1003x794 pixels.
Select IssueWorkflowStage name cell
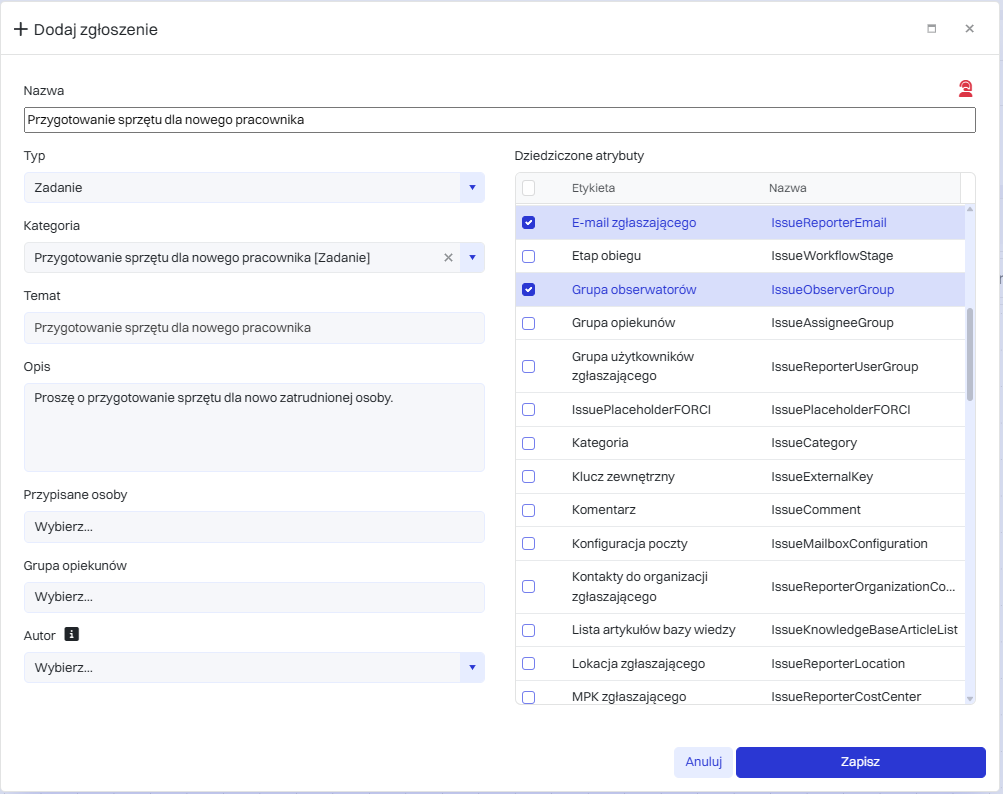tap(832, 256)
